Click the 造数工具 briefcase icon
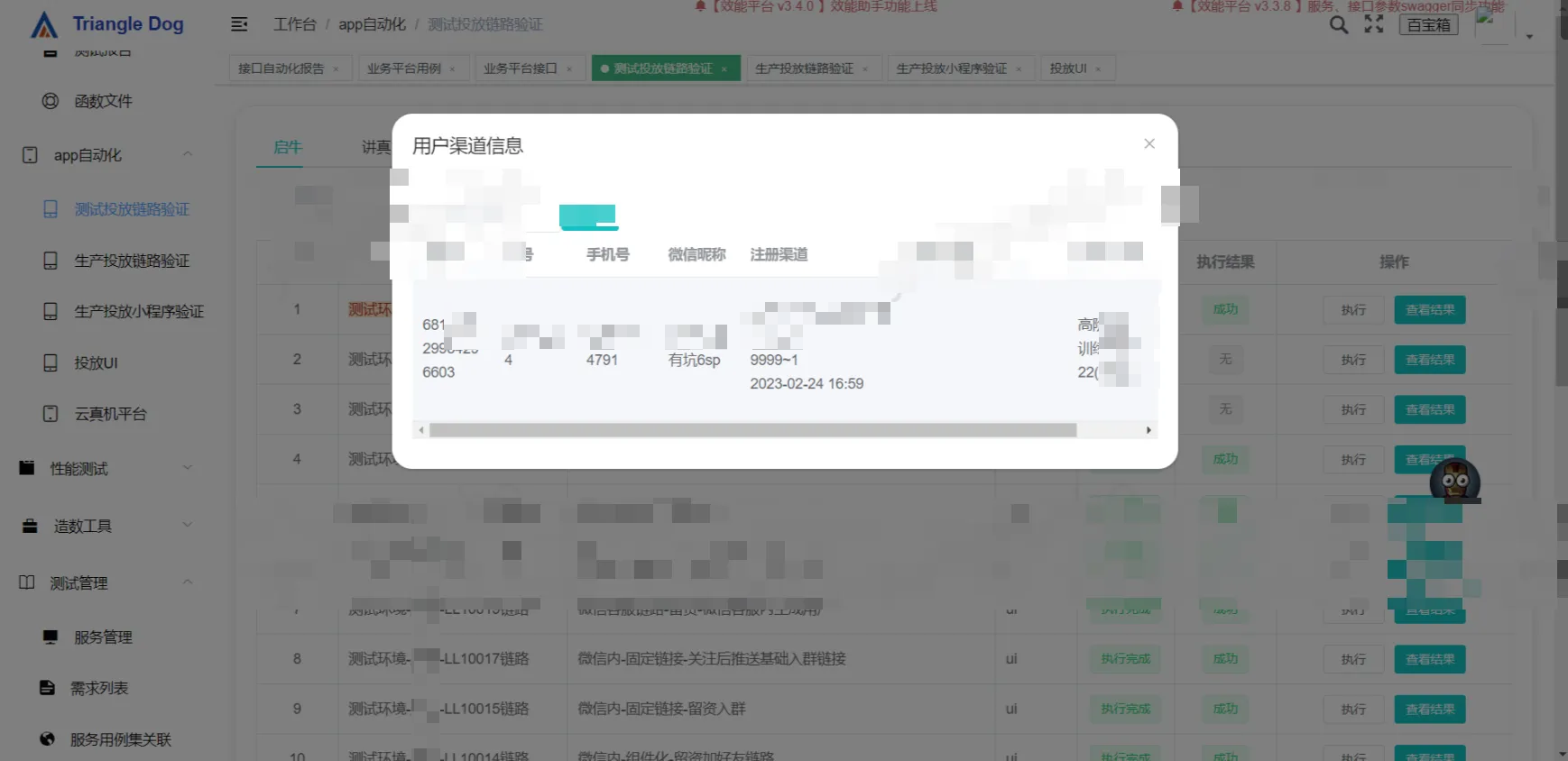1568x761 pixels. [x=30, y=526]
